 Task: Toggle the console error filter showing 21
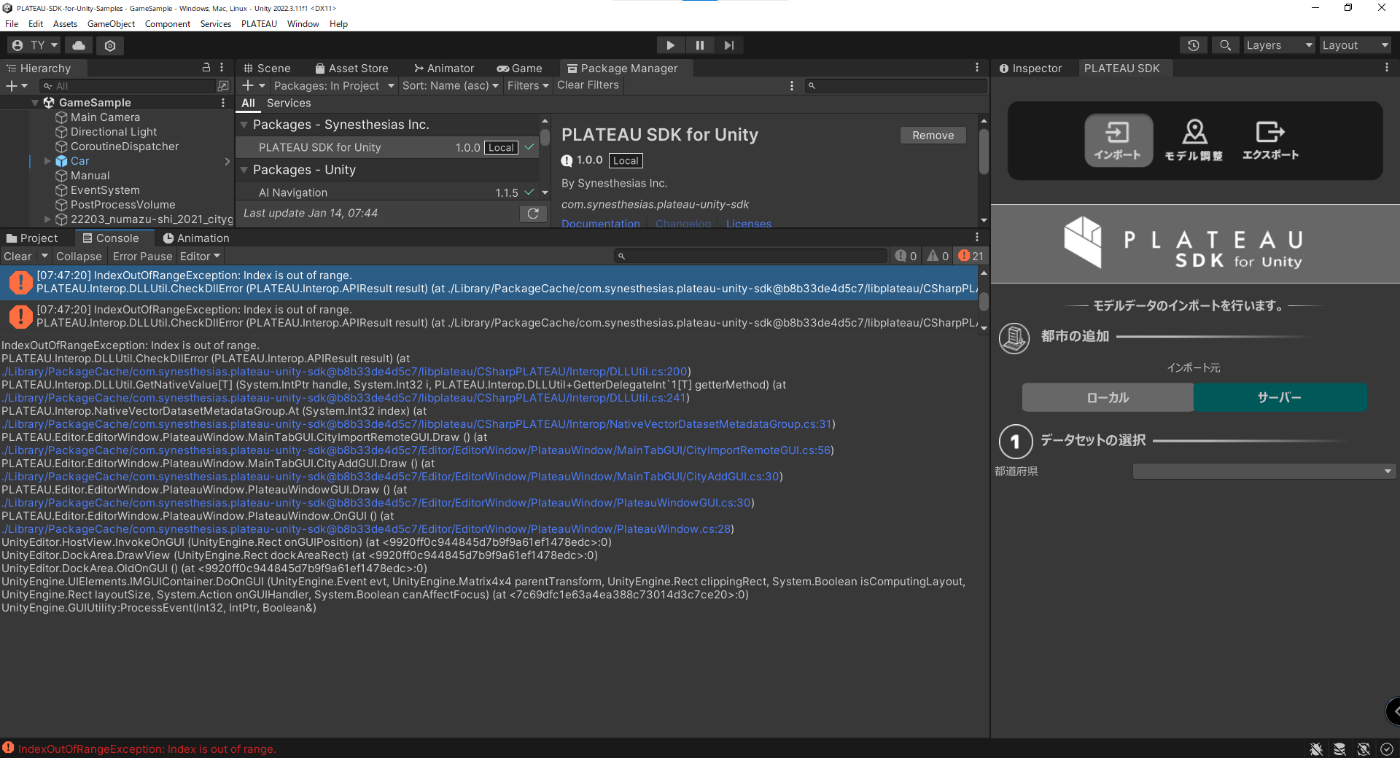point(971,256)
